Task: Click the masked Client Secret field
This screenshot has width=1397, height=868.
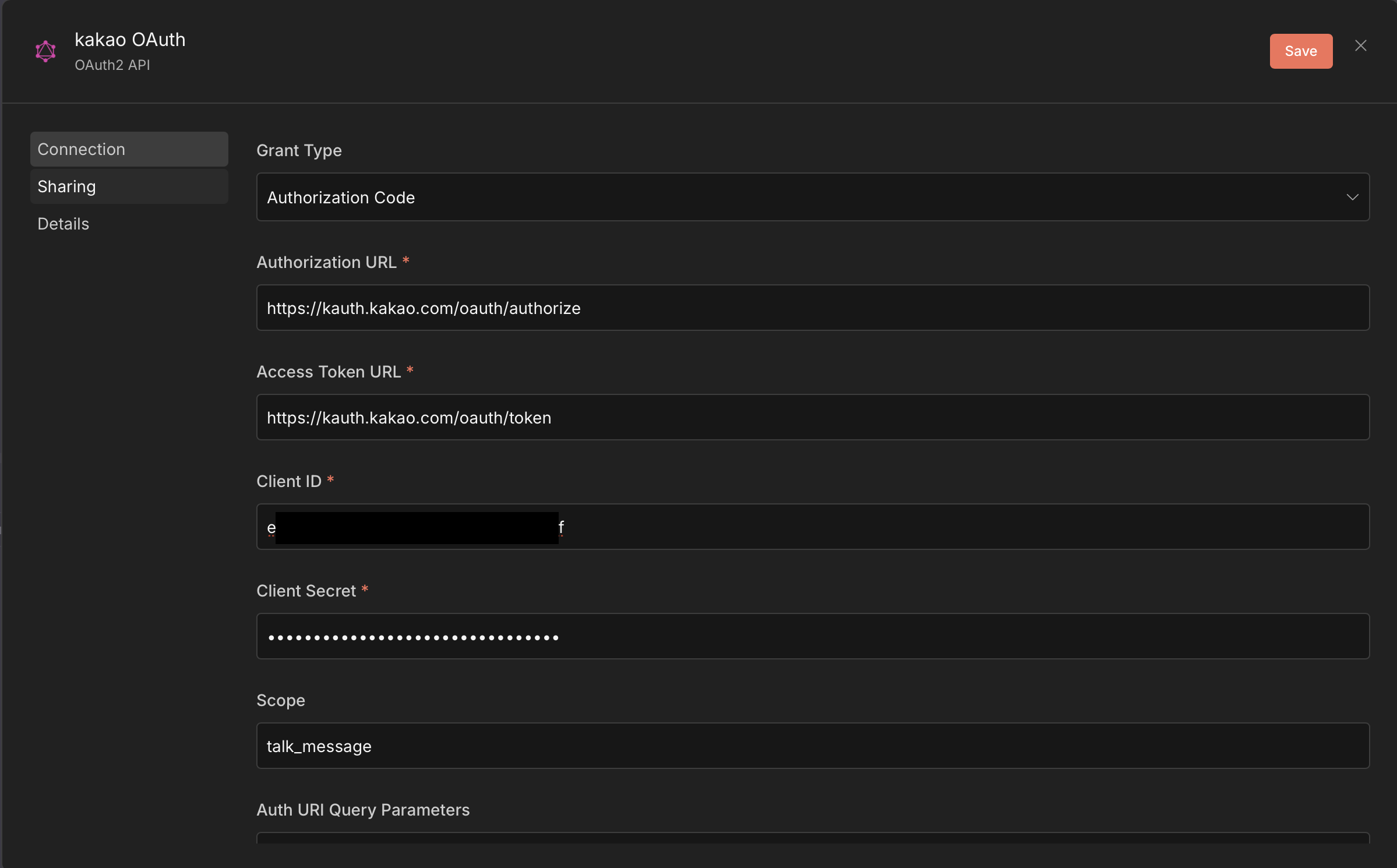Action: click(x=812, y=636)
